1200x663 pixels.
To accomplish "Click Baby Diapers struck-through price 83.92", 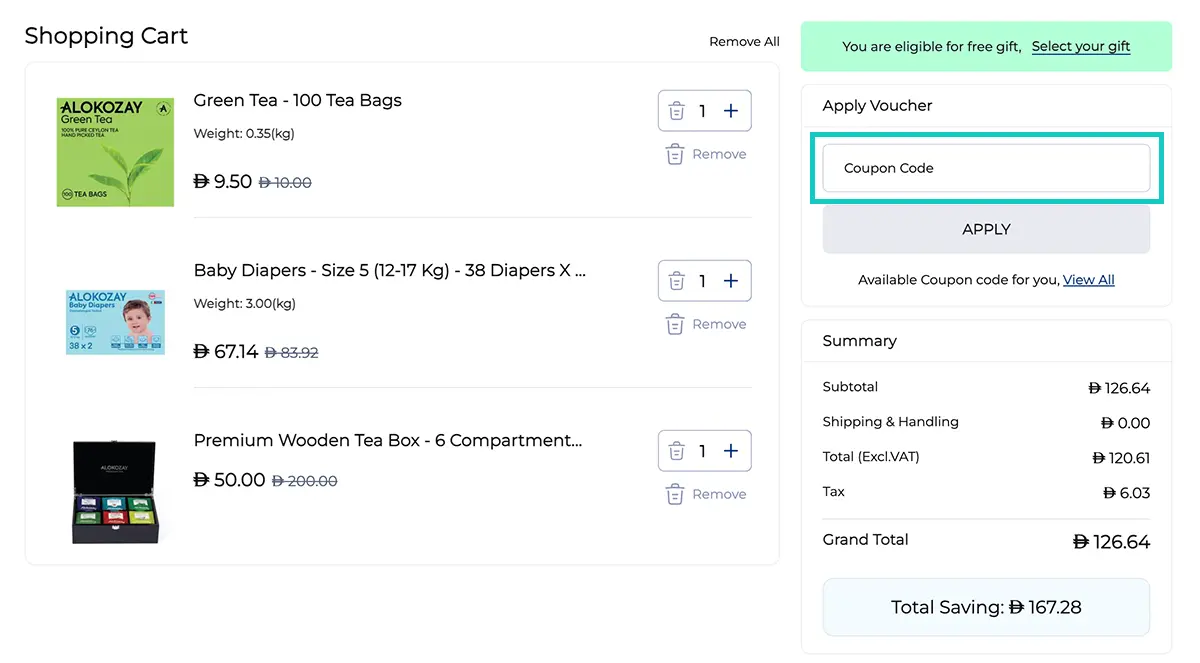I will tap(292, 353).
